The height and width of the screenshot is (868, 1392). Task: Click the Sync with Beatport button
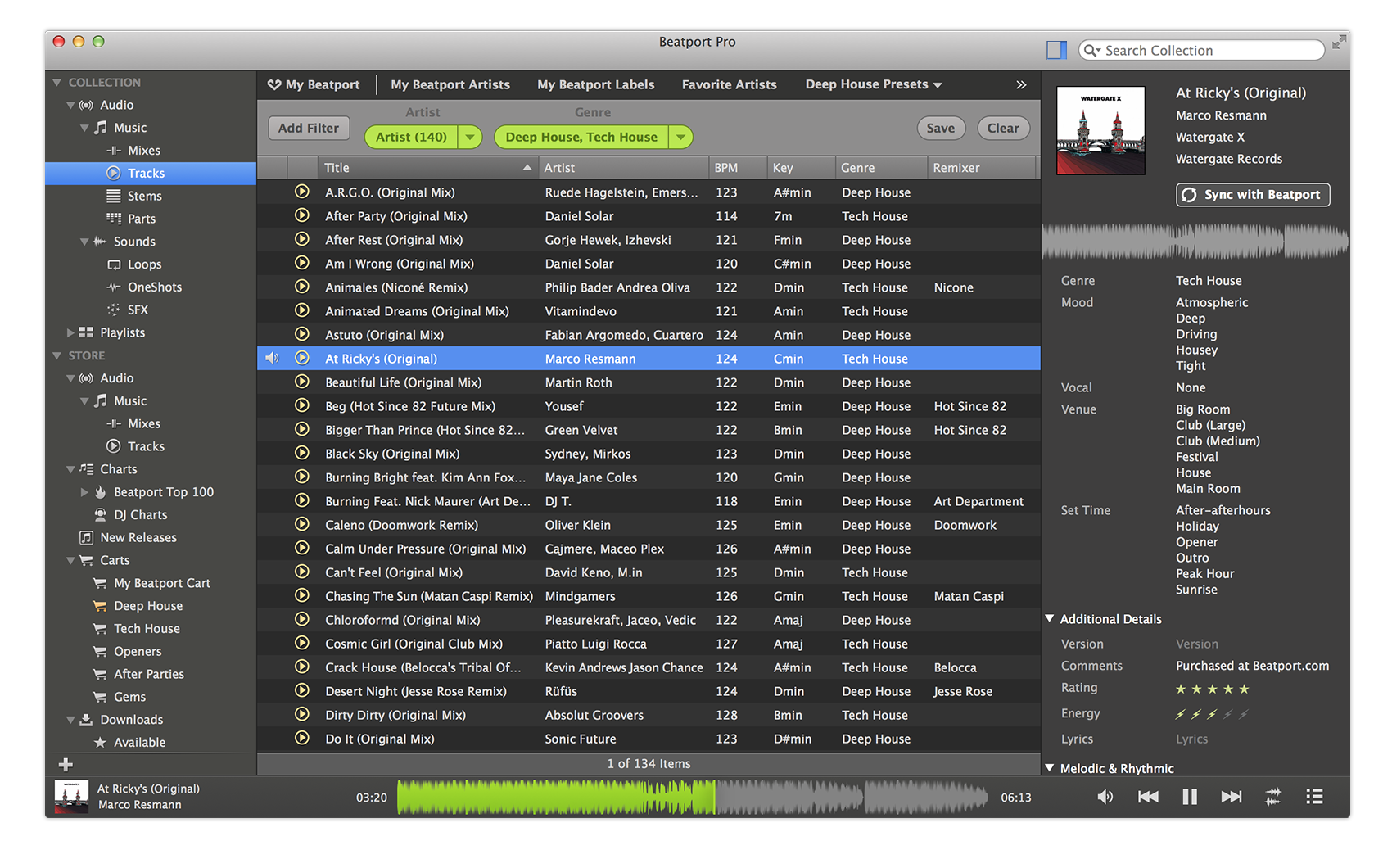tap(1253, 195)
